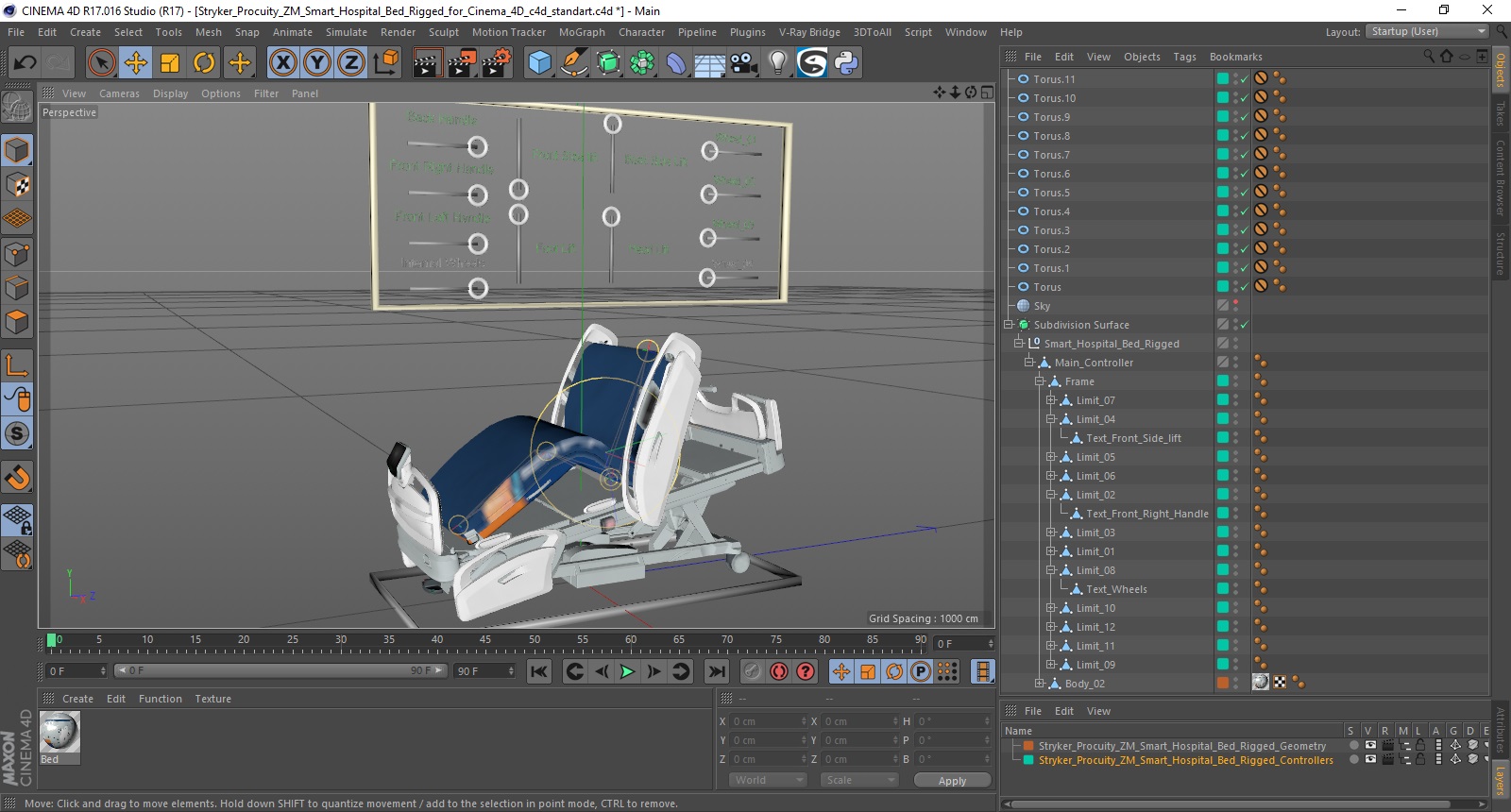This screenshot has height=812, width=1511.
Task: Open the Function menu in materials
Action: click(160, 699)
